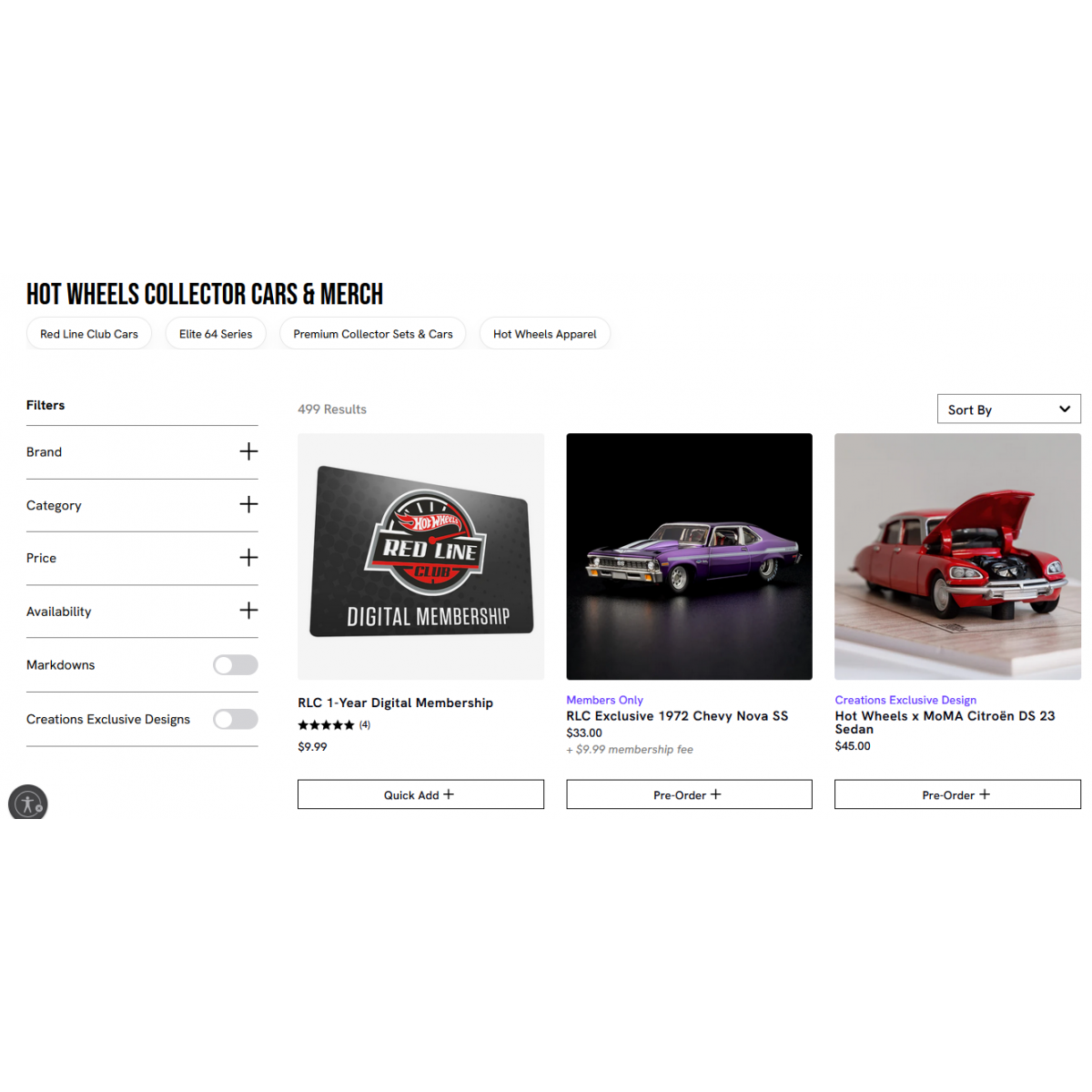Expand the Availability filter section
Viewport: 1092px width, 1092px height.
(x=142, y=612)
